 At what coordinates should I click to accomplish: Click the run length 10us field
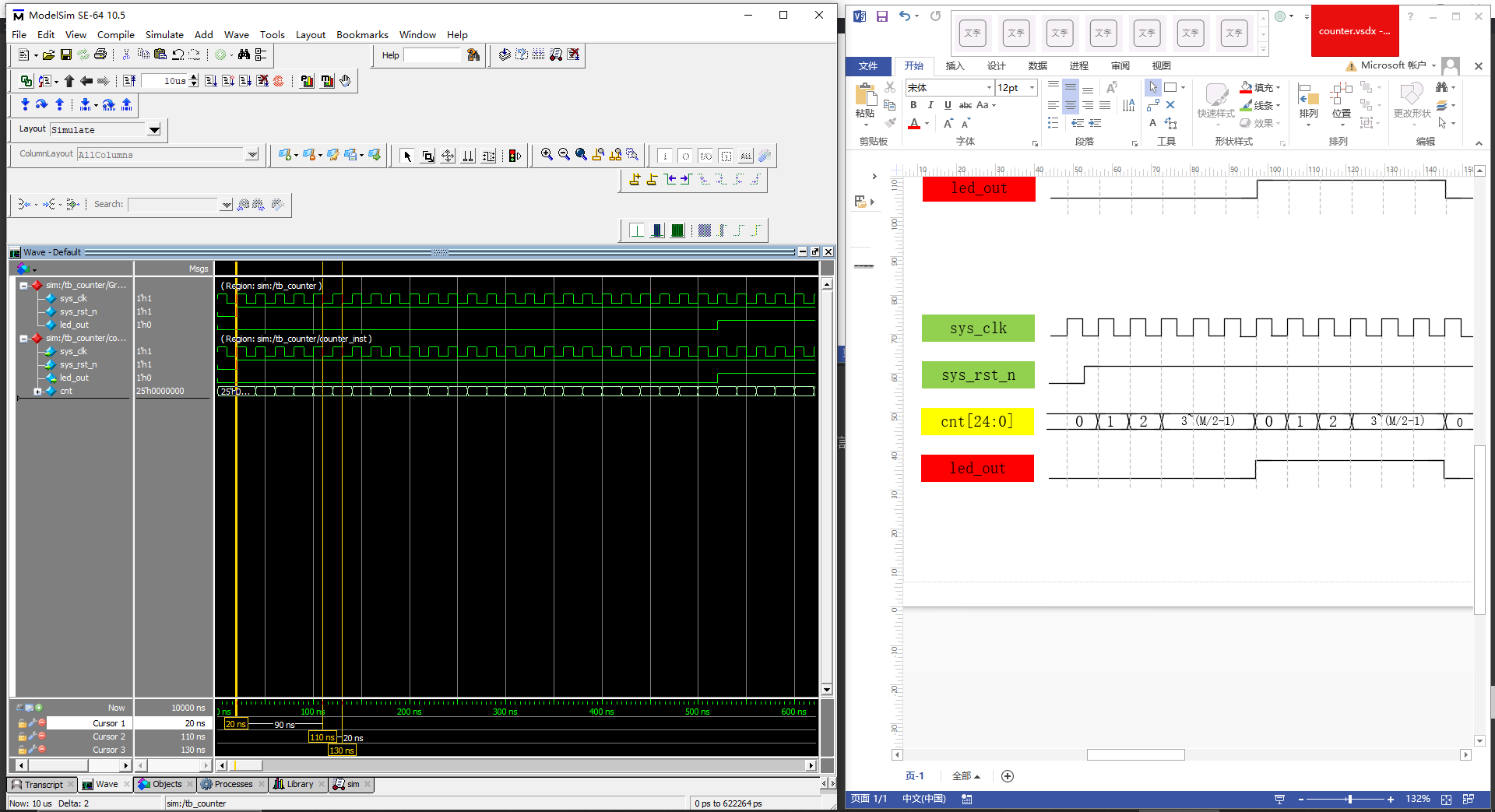[166, 80]
